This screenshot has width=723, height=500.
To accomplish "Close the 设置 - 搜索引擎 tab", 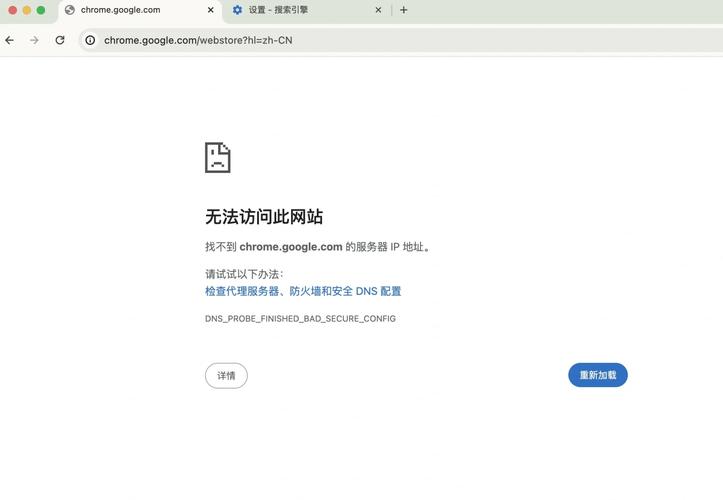I will [378, 10].
